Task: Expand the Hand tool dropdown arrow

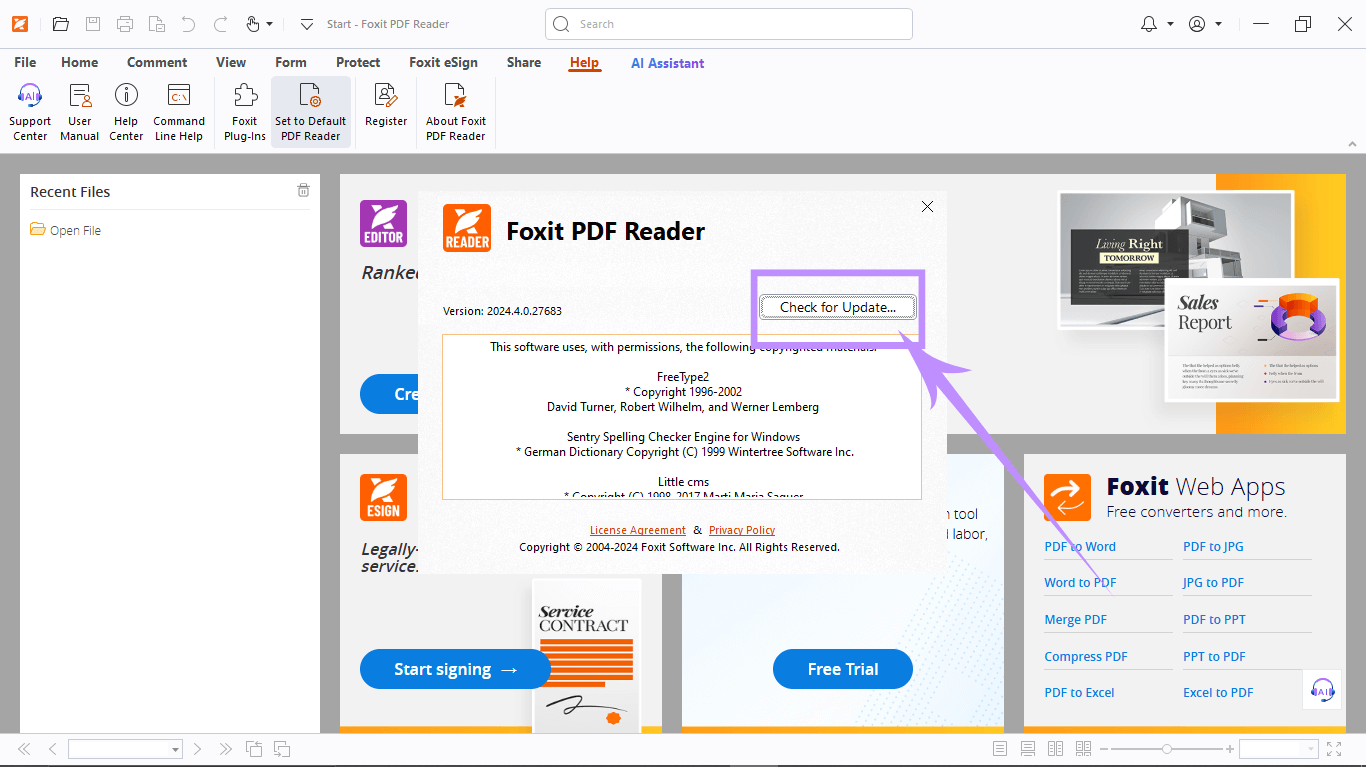Action: (269, 24)
